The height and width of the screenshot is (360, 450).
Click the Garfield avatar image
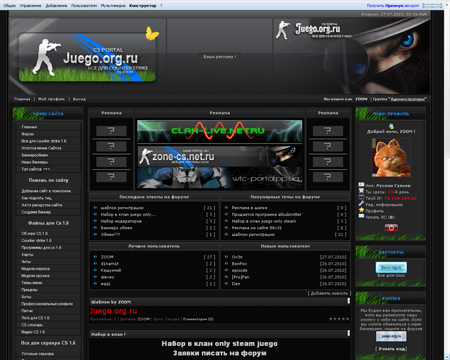click(x=391, y=157)
